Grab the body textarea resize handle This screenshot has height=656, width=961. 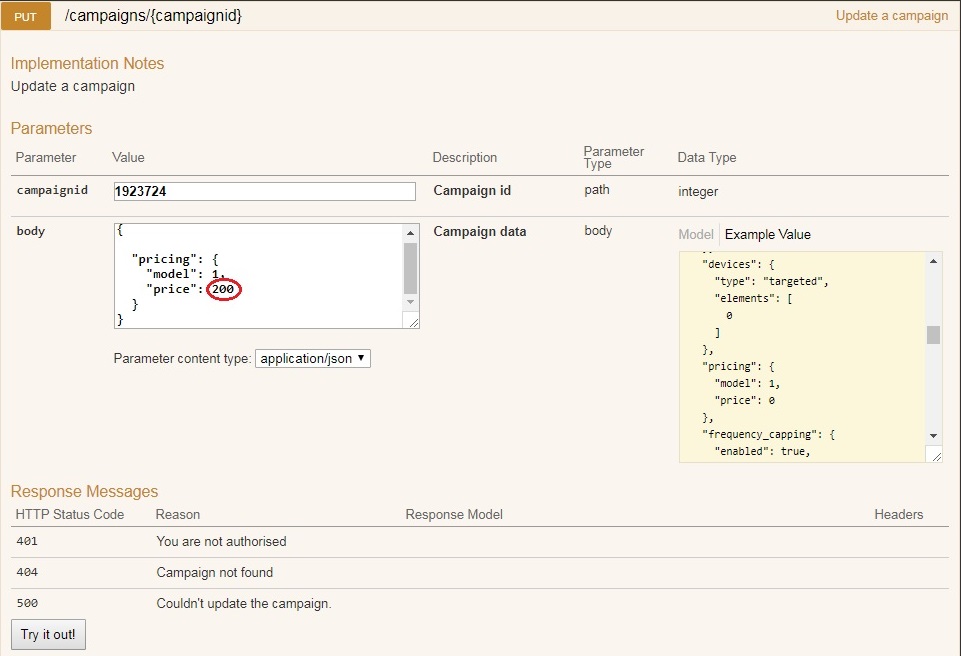pos(412,321)
